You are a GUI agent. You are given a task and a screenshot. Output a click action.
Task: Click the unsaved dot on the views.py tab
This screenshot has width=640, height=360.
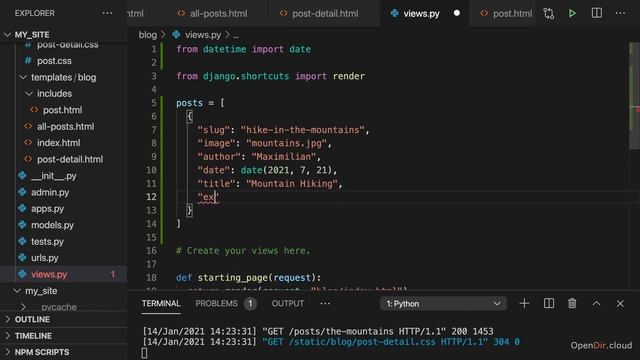pos(457,13)
